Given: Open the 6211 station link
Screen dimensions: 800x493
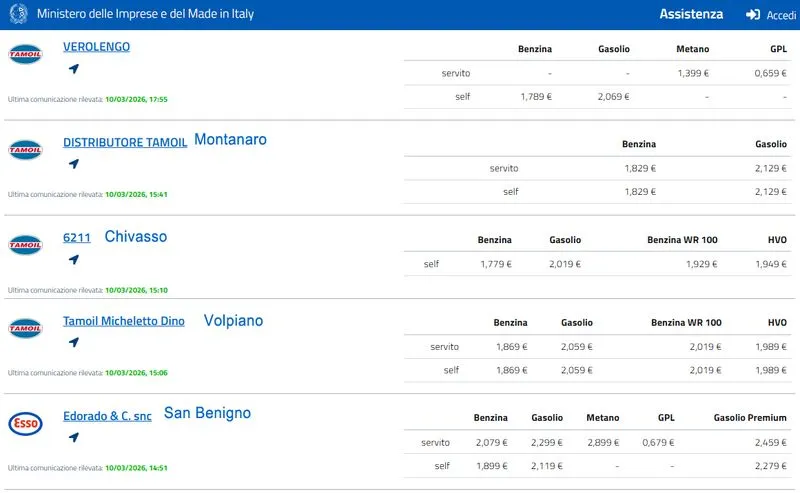Looking at the screenshot, I should point(77,238).
